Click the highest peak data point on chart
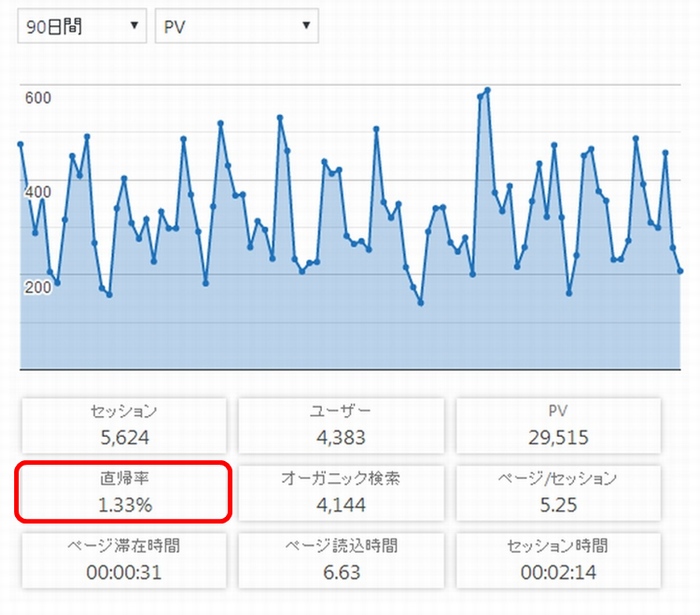 pos(488,90)
